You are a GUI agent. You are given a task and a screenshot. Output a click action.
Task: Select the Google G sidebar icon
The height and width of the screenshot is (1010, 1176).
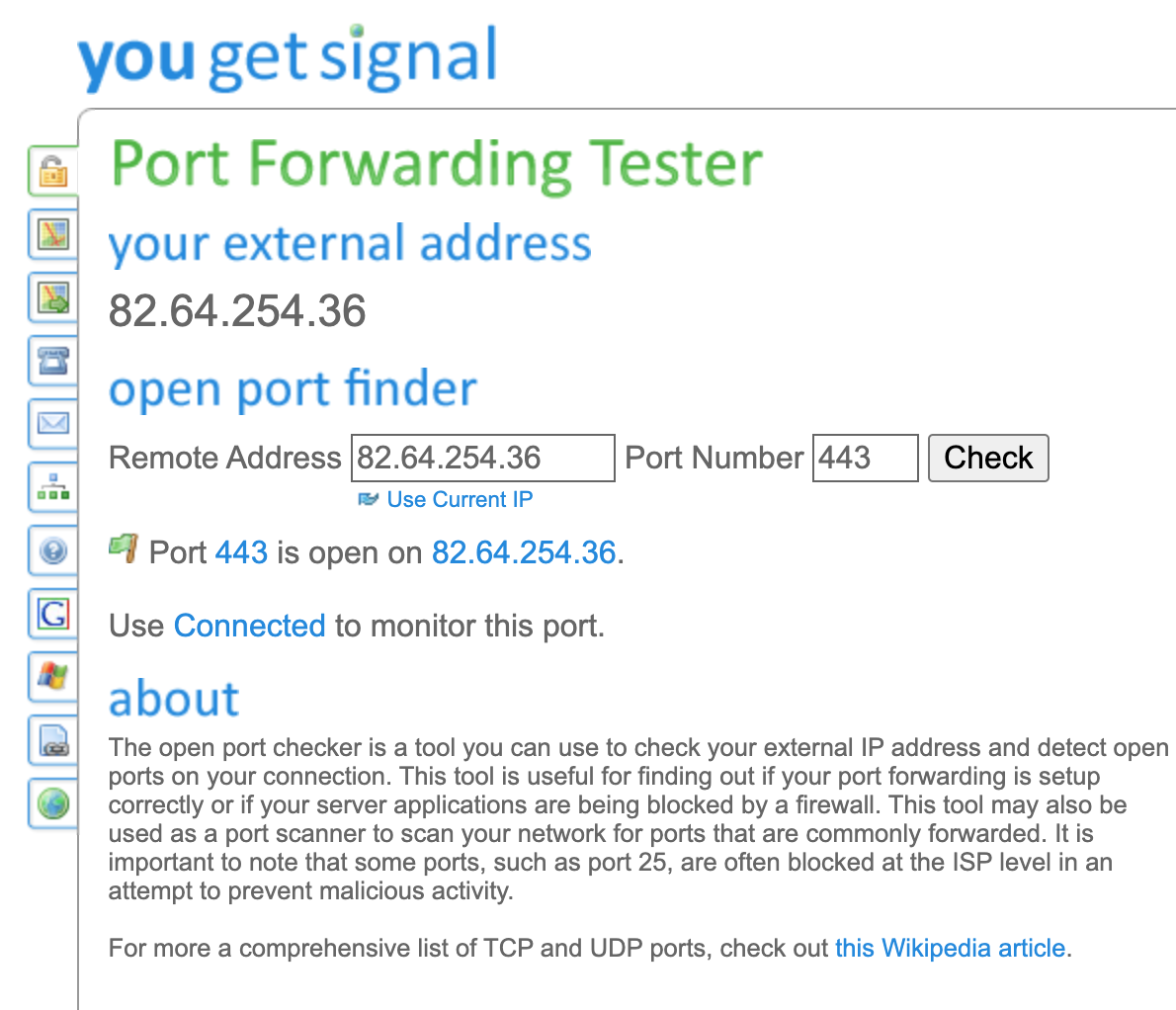[53, 614]
